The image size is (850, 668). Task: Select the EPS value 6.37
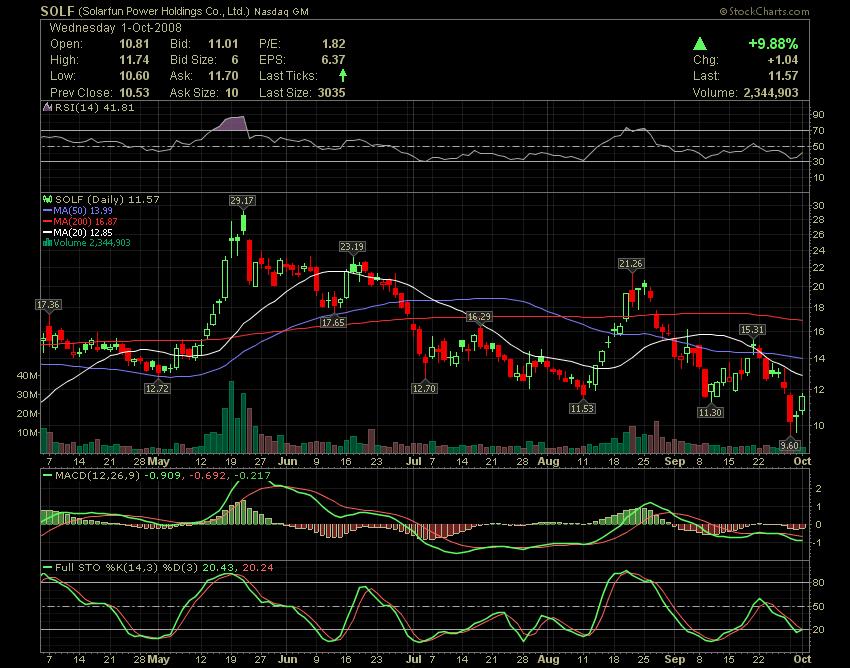tap(333, 60)
